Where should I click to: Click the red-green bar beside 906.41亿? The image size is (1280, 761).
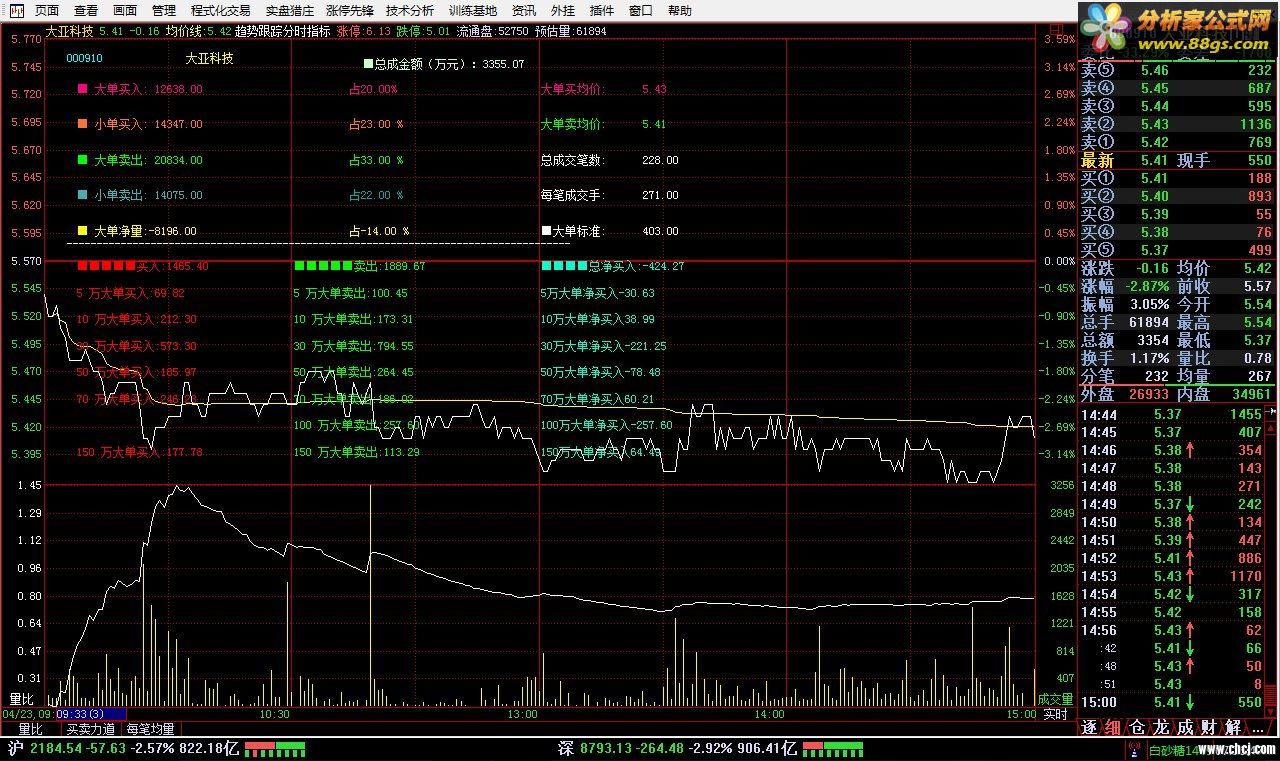tap(832, 748)
